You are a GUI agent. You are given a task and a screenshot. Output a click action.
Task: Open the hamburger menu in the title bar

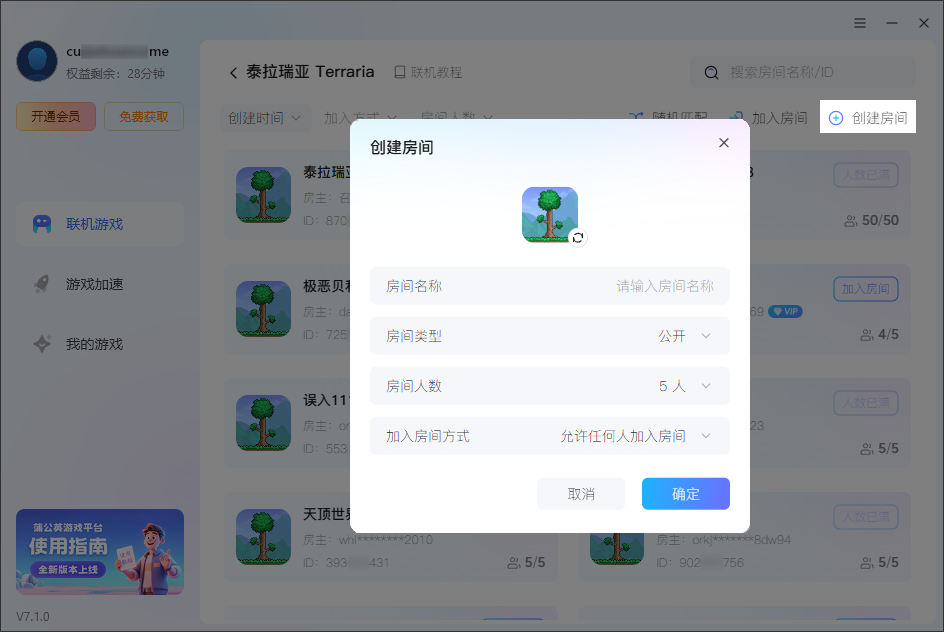pyautogui.click(x=860, y=23)
